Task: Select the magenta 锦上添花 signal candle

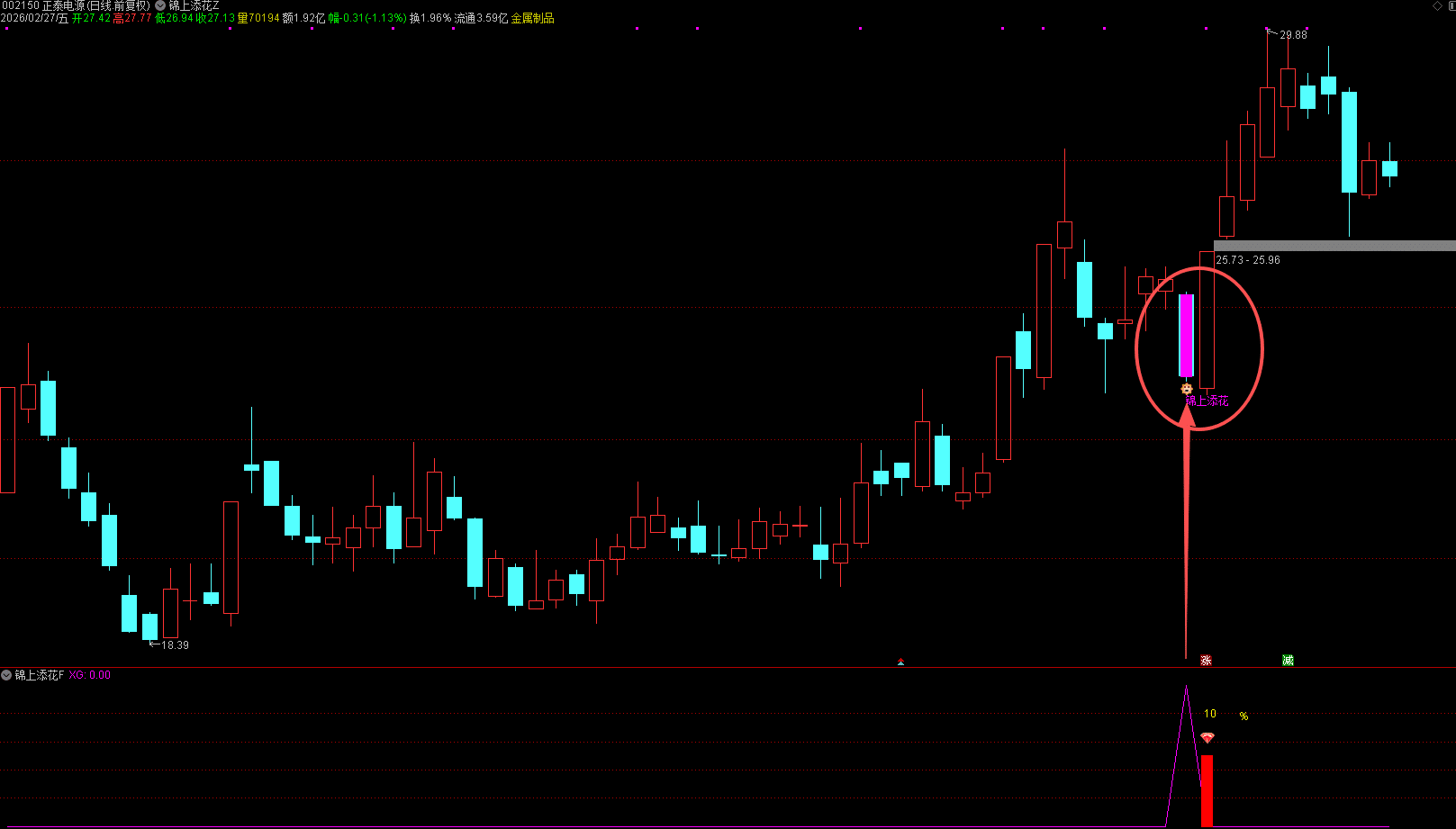Action: point(1186,335)
